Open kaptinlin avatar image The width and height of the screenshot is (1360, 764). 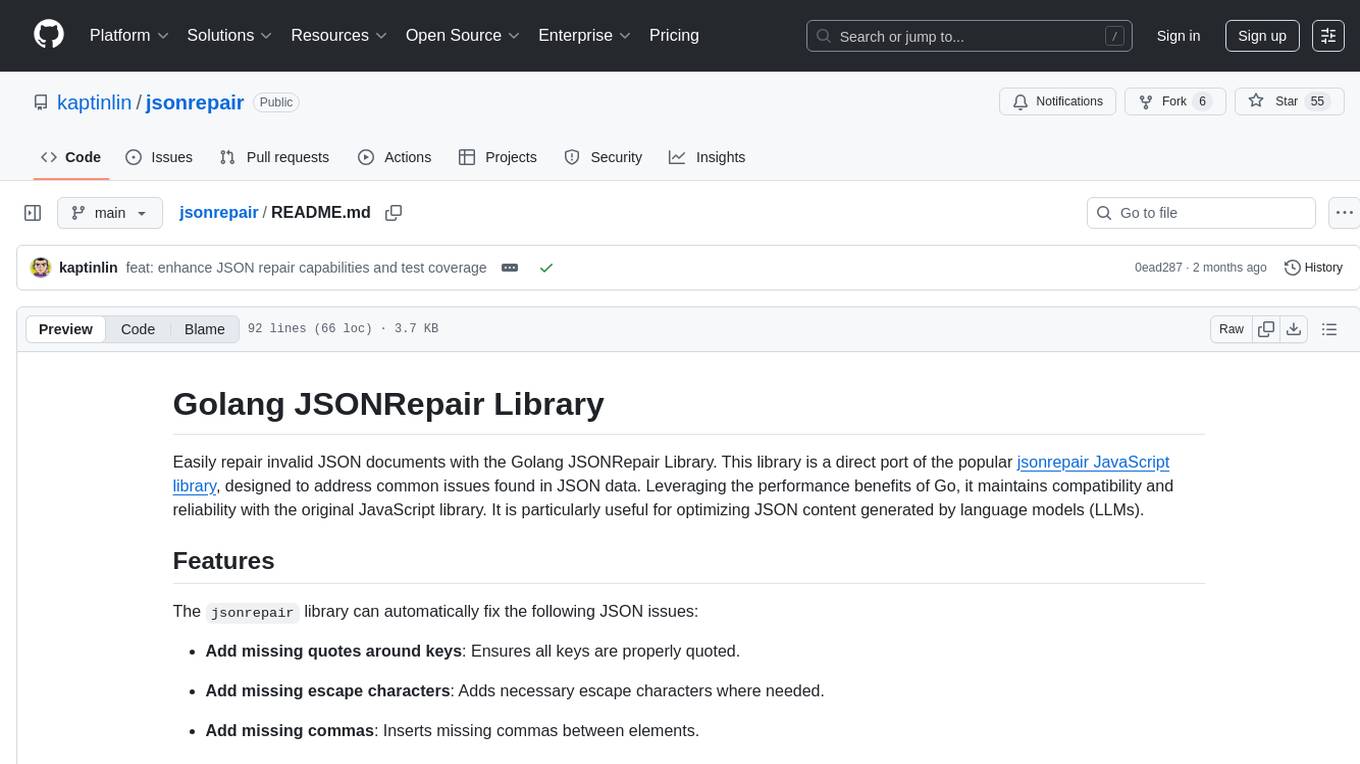(41, 268)
